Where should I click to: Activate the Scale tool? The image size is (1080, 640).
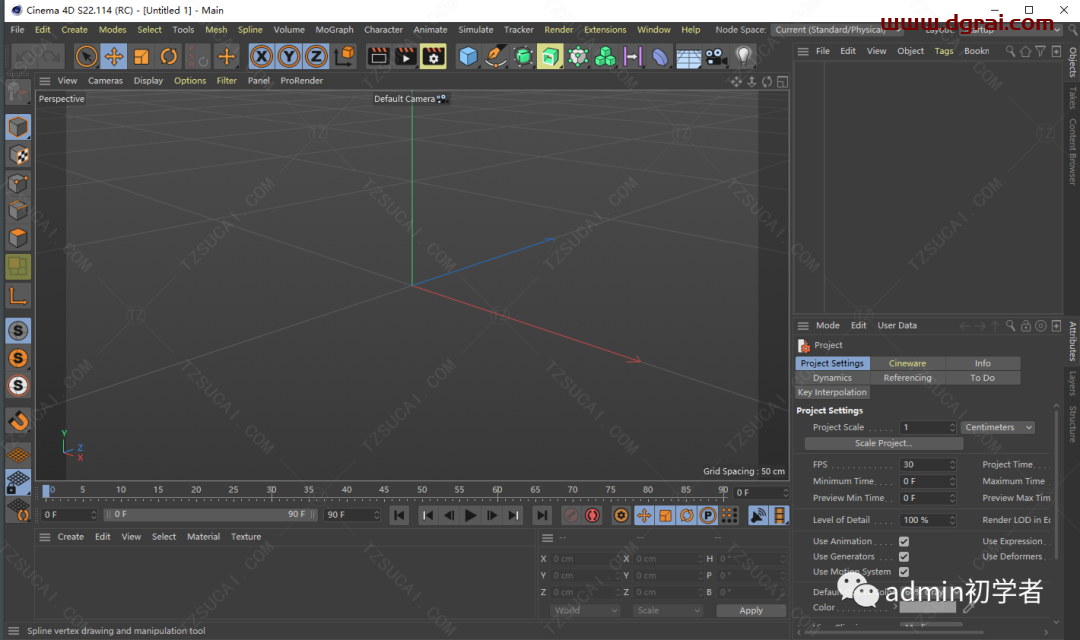click(x=141, y=56)
